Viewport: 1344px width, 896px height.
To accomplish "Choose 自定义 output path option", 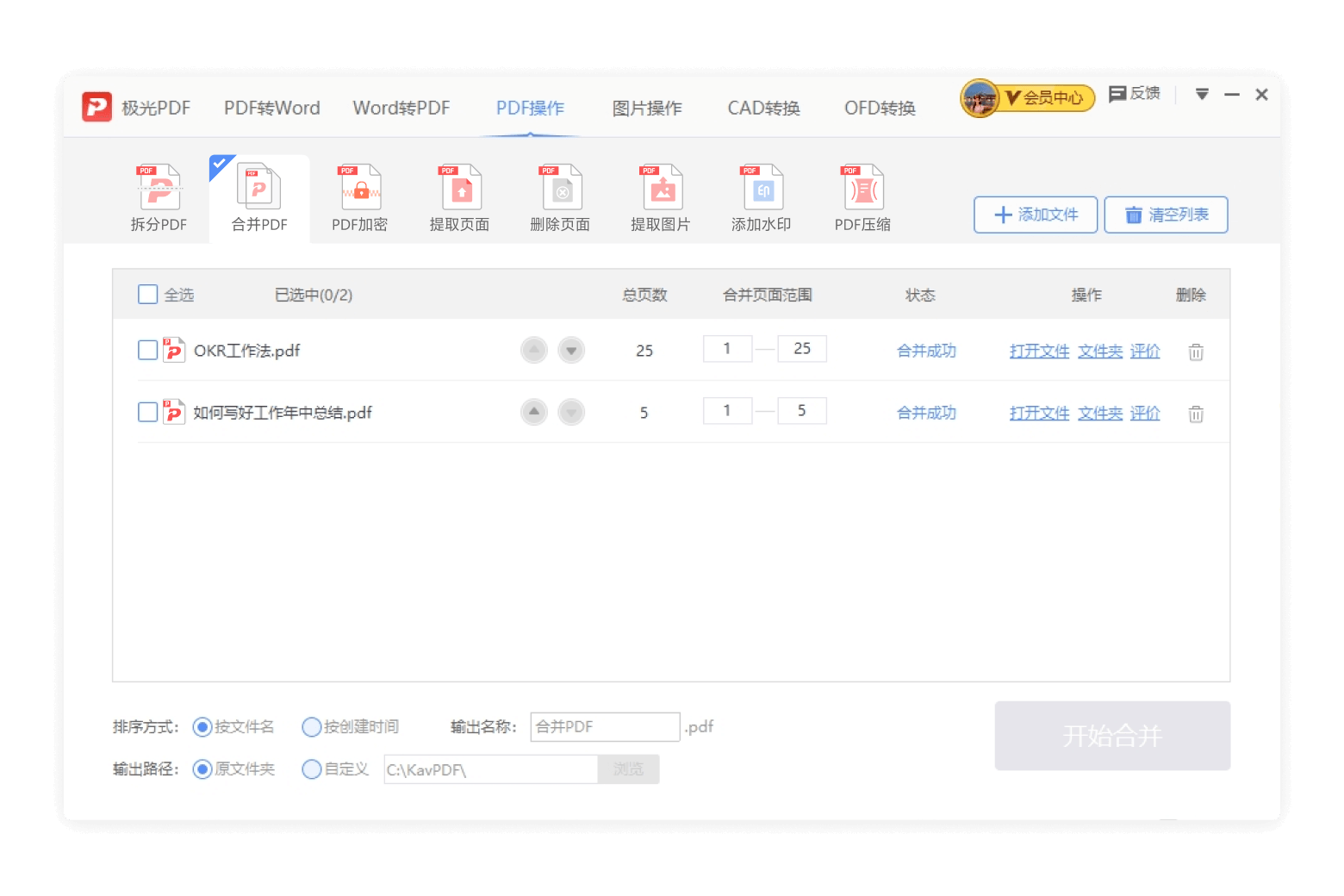I will point(312,769).
